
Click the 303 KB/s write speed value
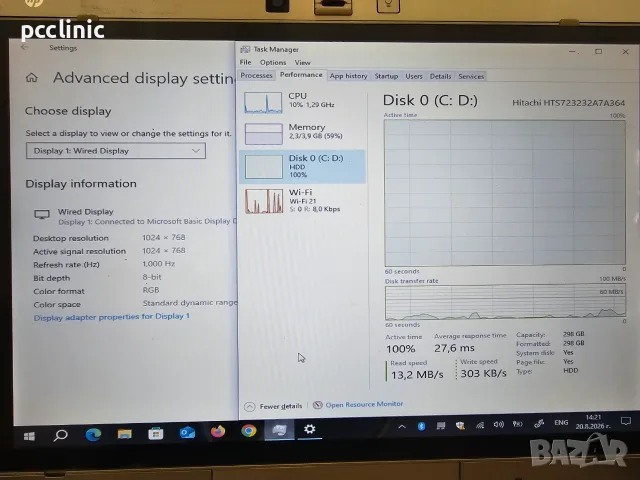coord(483,373)
